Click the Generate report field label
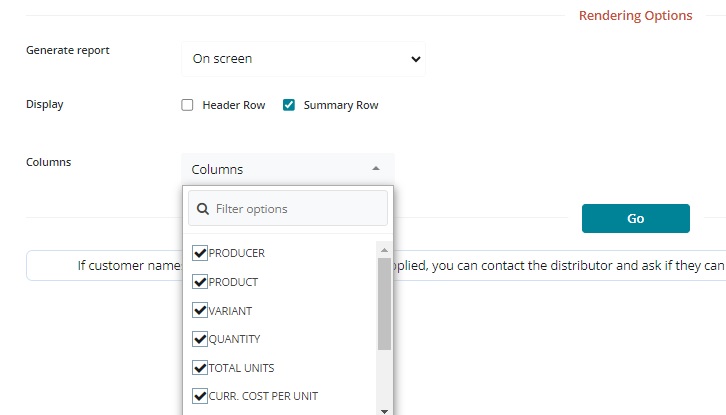726x415 pixels. click(x=68, y=51)
